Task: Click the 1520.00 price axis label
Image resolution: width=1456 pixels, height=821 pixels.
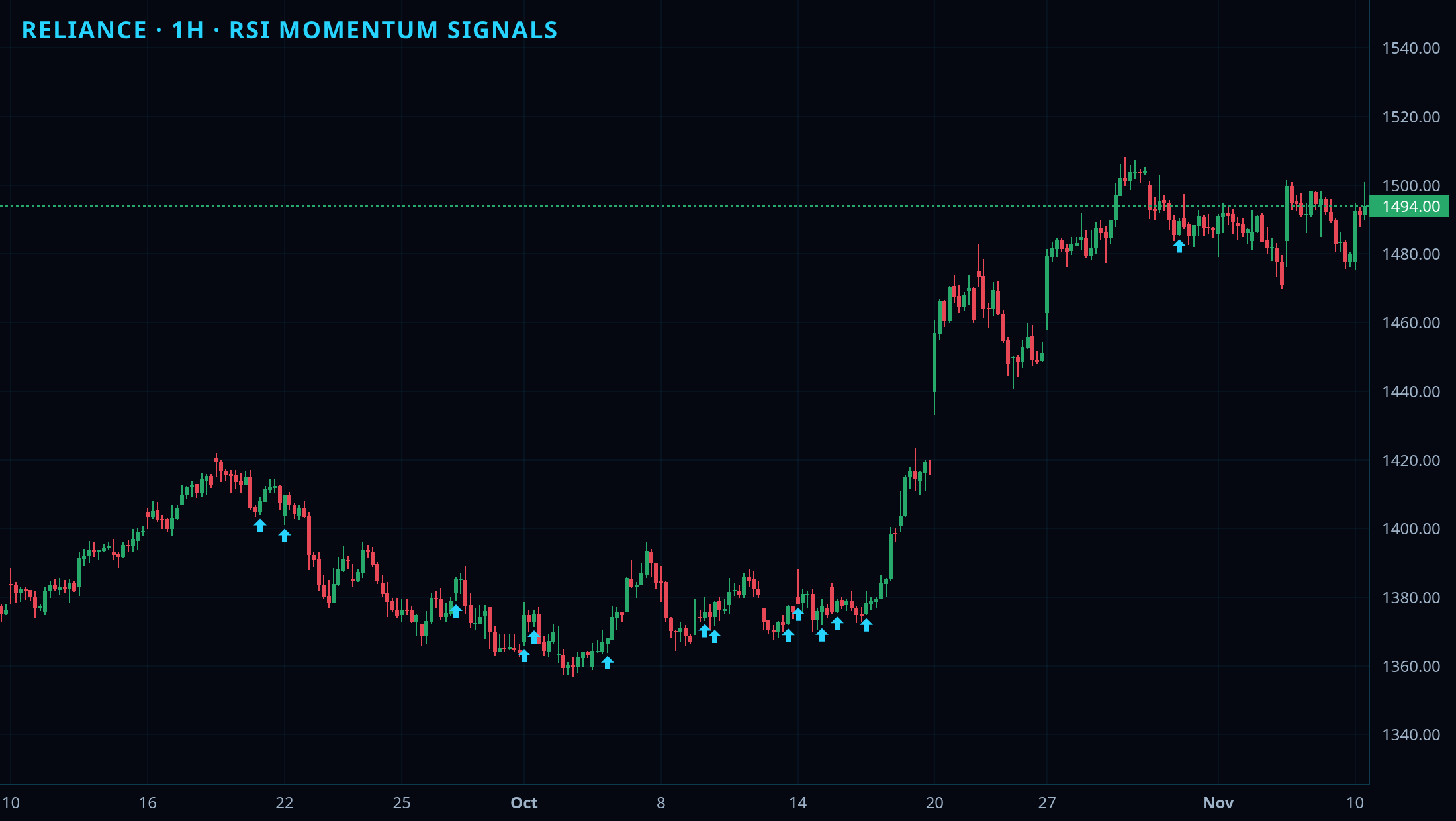Action: pyautogui.click(x=1411, y=117)
